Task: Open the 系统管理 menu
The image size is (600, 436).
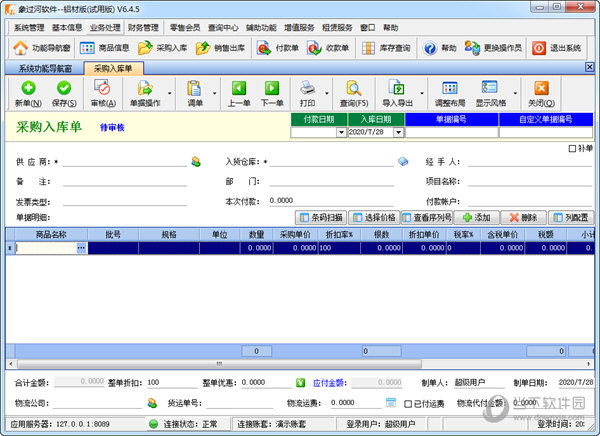Action: point(29,28)
